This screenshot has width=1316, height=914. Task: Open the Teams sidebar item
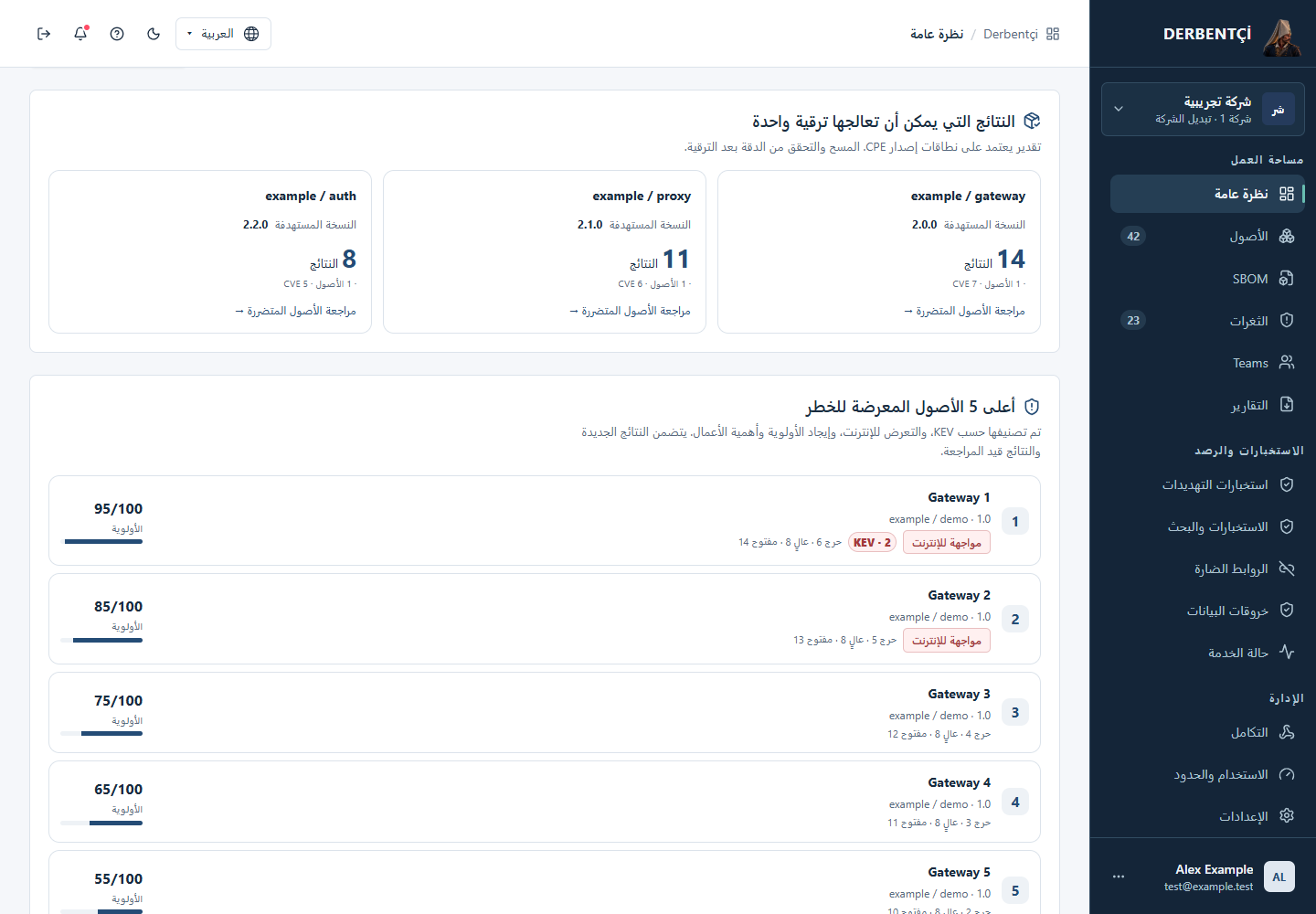(x=1207, y=363)
